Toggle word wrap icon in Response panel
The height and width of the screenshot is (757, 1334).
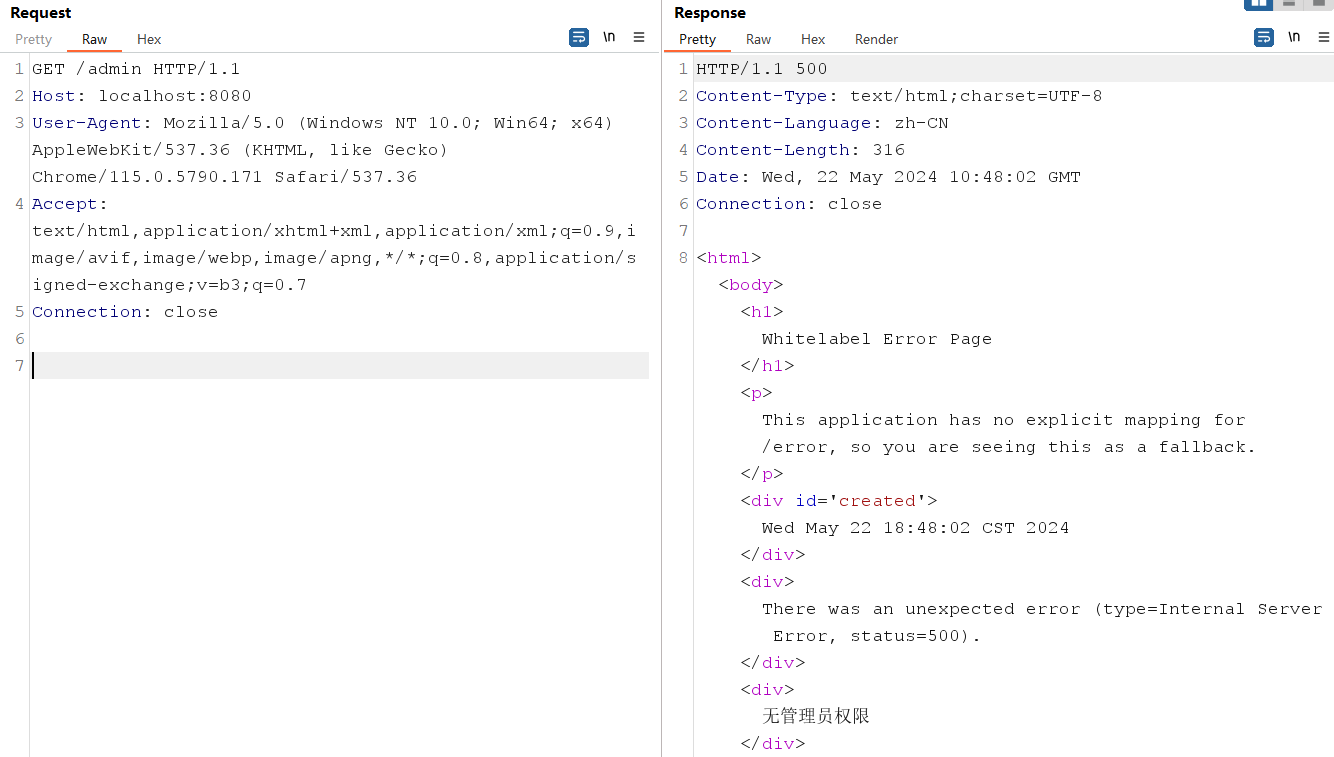click(1264, 38)
